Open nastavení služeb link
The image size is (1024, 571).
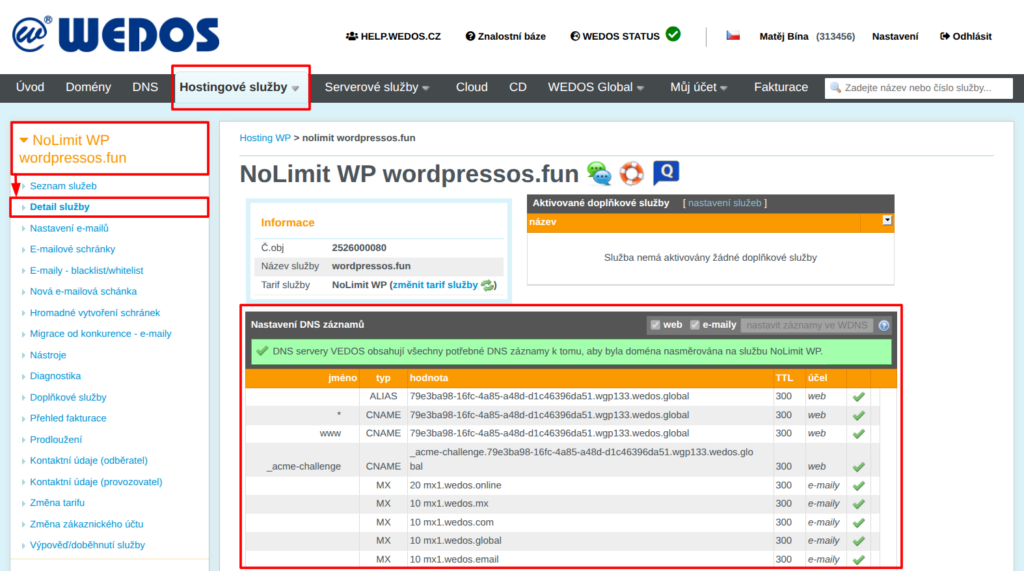click(x=724, y=203)
